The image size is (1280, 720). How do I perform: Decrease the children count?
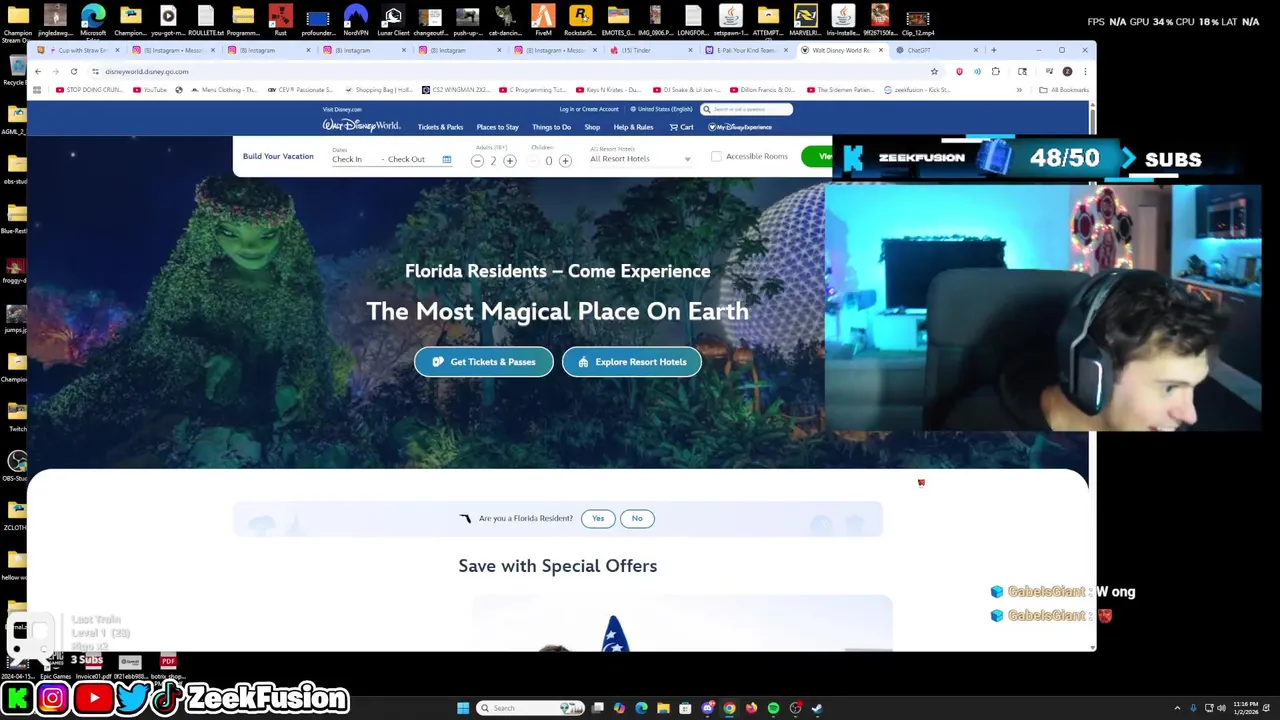[x=533, y=161]
